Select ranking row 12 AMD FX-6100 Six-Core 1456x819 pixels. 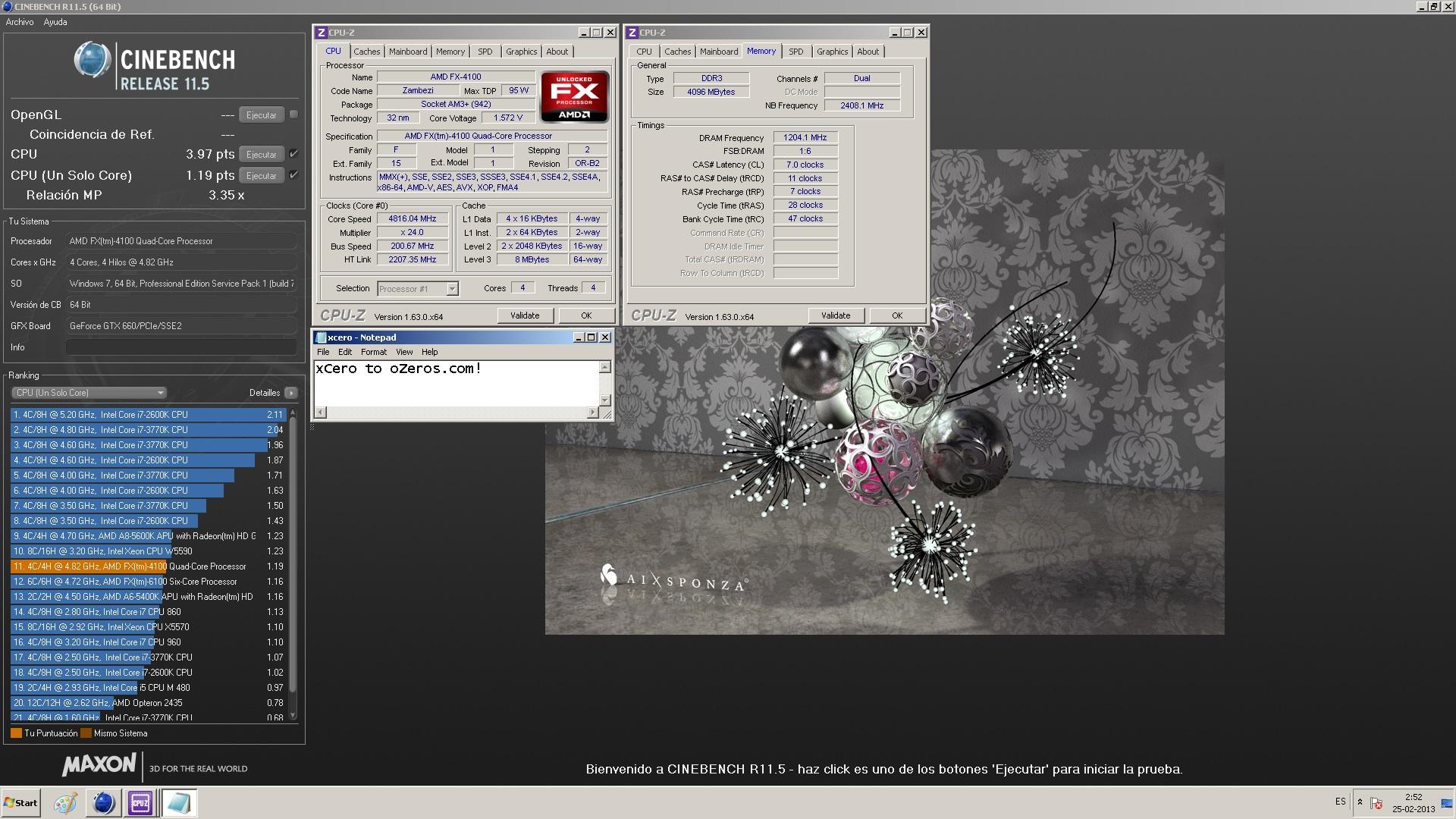[x=148, y=582]
